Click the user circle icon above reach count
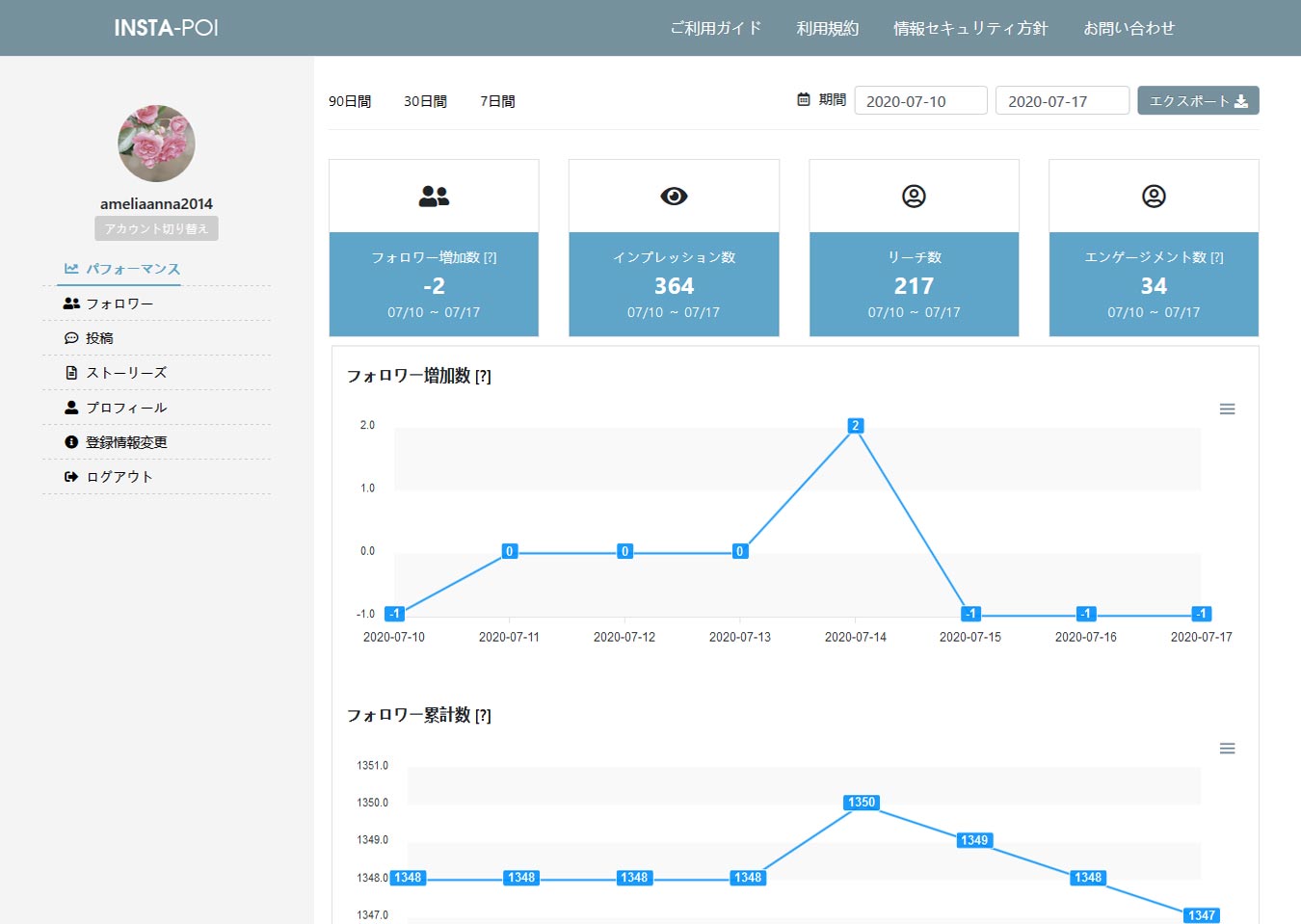 [x=914, y=197]
